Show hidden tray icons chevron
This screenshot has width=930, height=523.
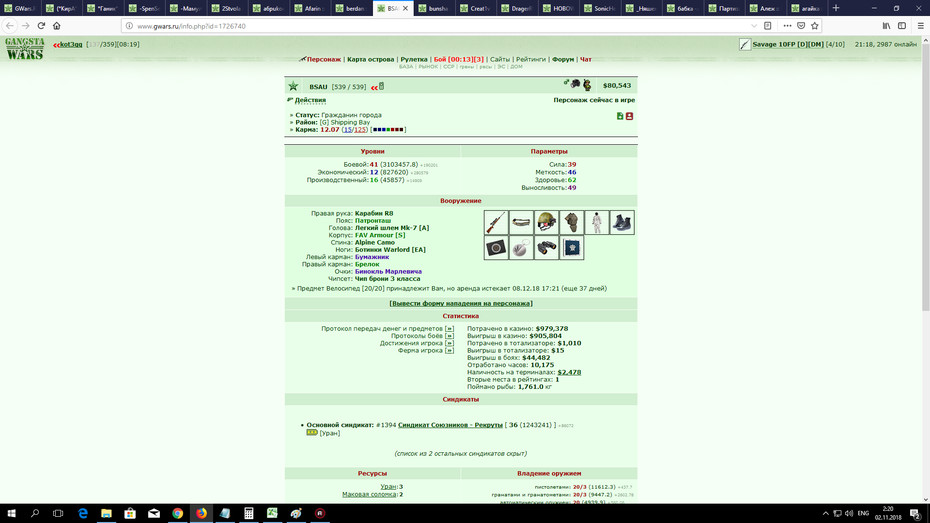[x=826, y=514]
